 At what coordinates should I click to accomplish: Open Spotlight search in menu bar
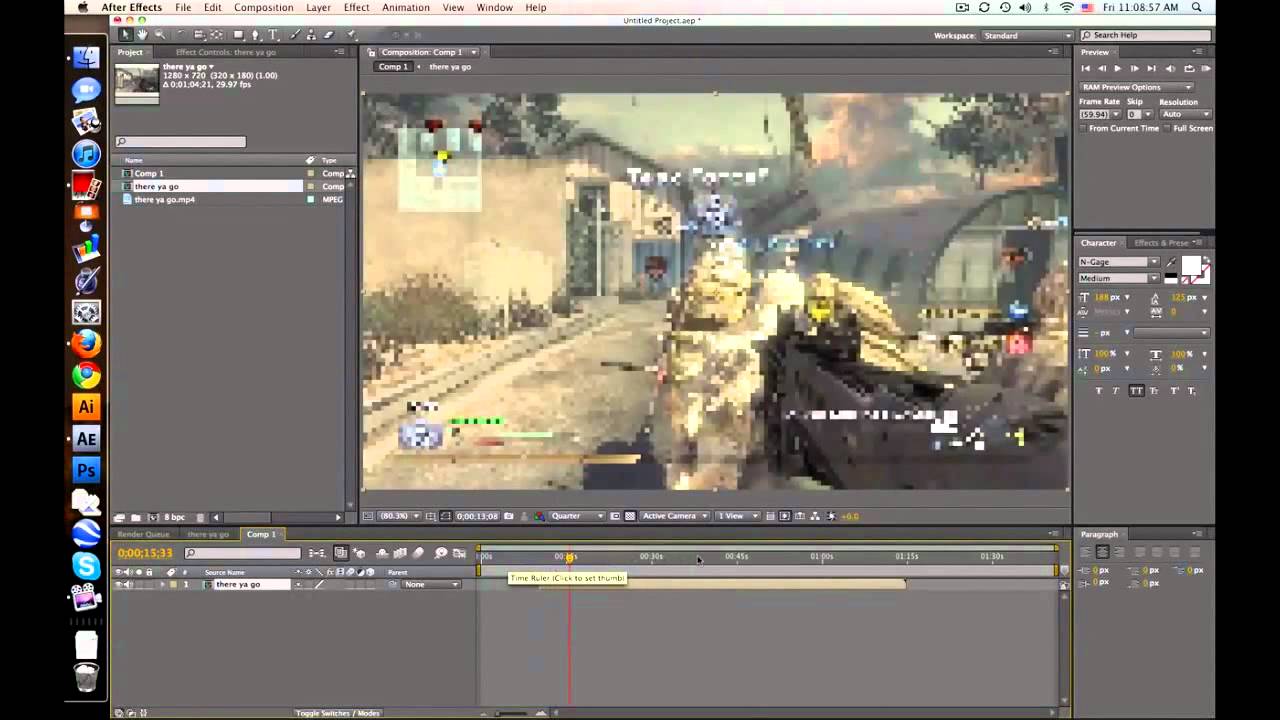click(1196, 7)
